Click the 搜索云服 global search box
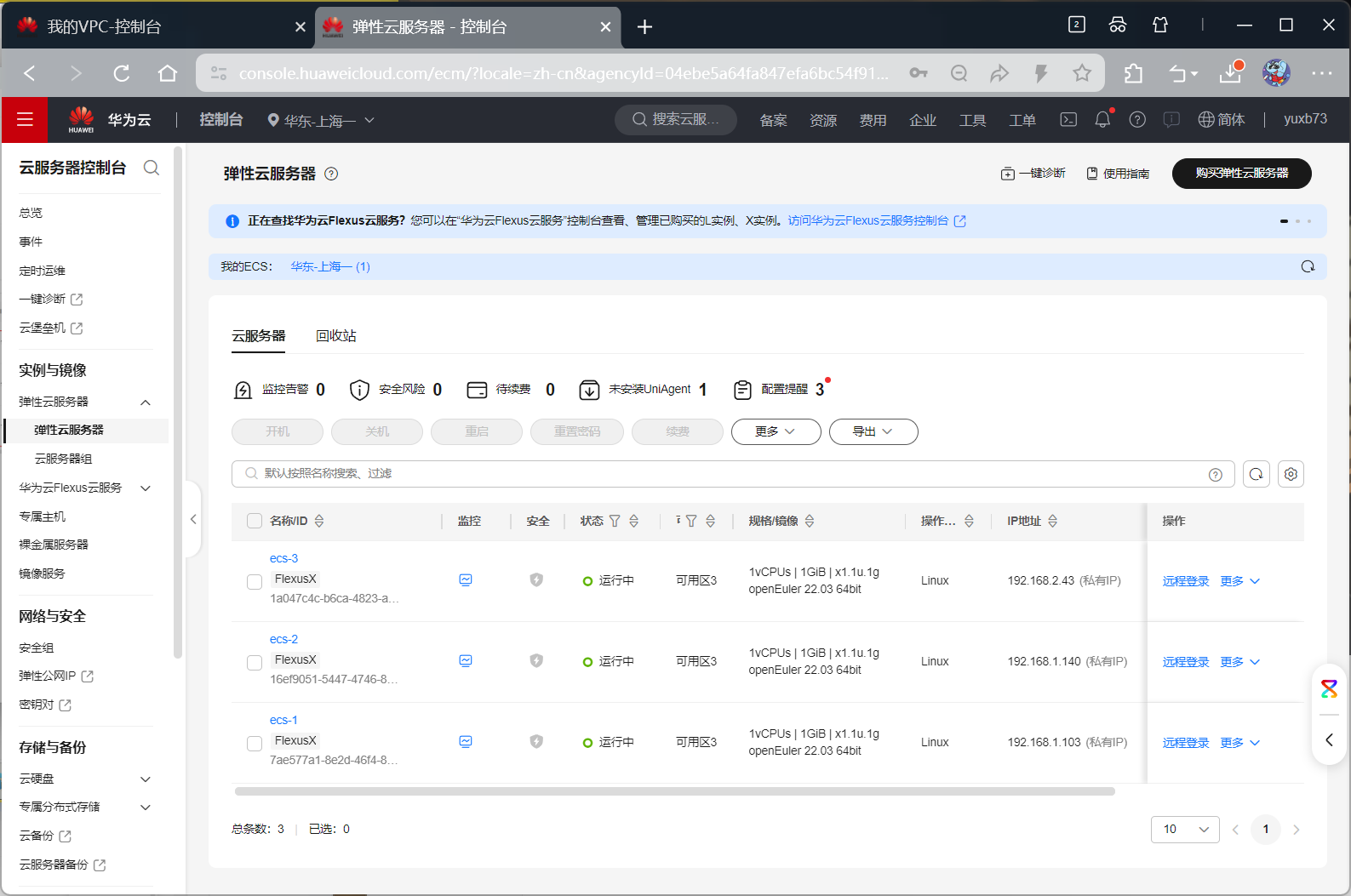 [x=676, y=120]
